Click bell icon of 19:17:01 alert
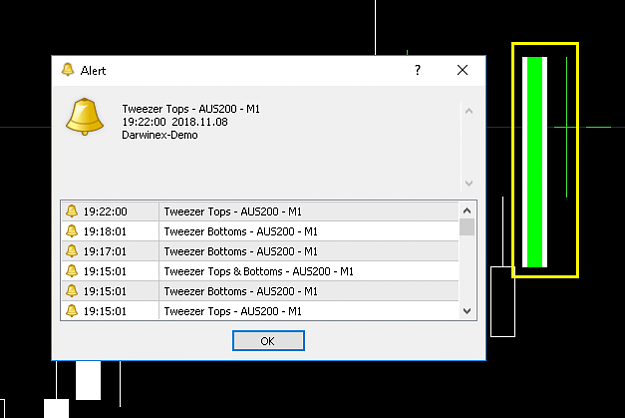Image resolution: width=625 pixels, height=418 pixels. click(72, 251)
